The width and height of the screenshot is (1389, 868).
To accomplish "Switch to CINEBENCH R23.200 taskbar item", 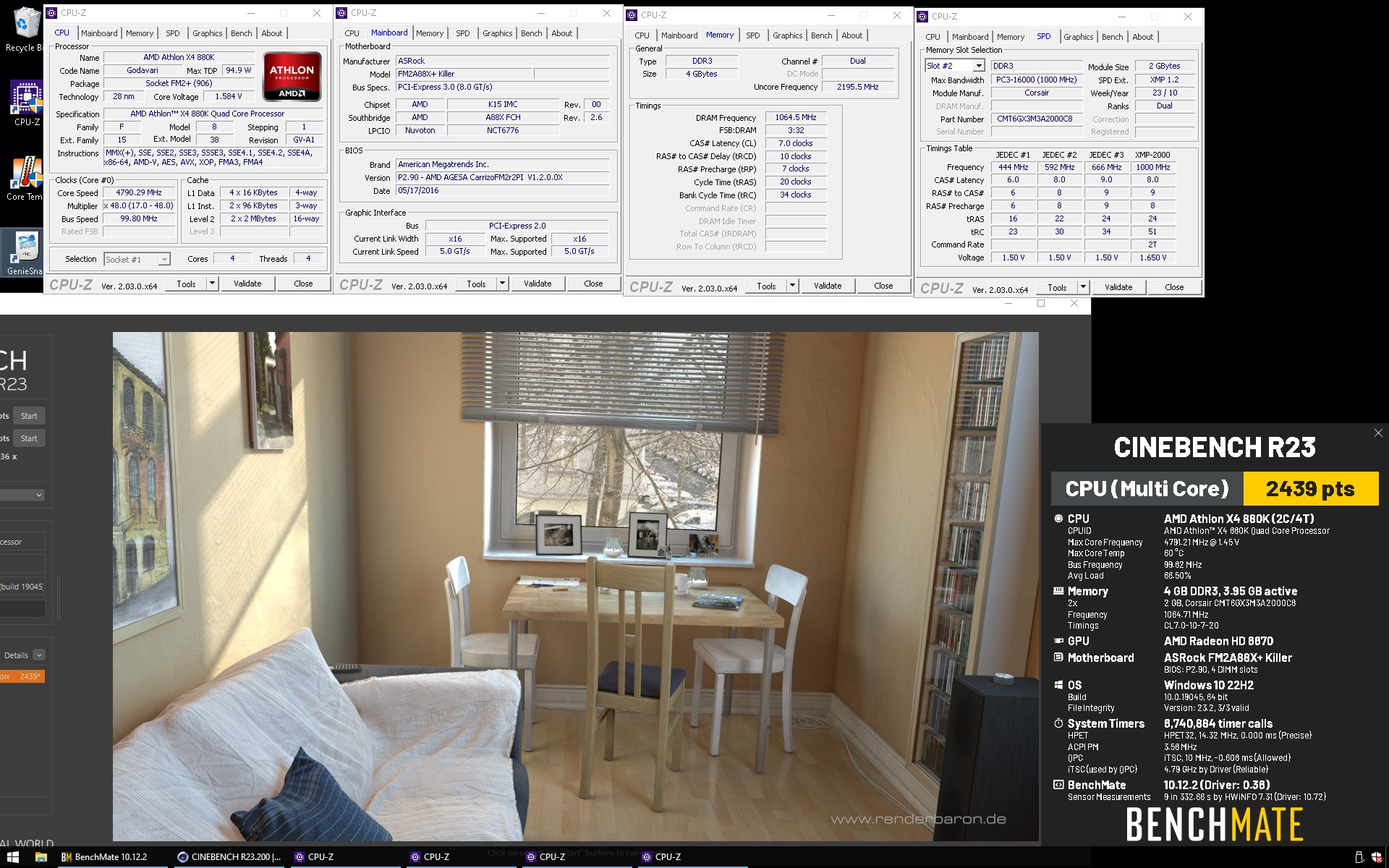I will tap(229, 857).
